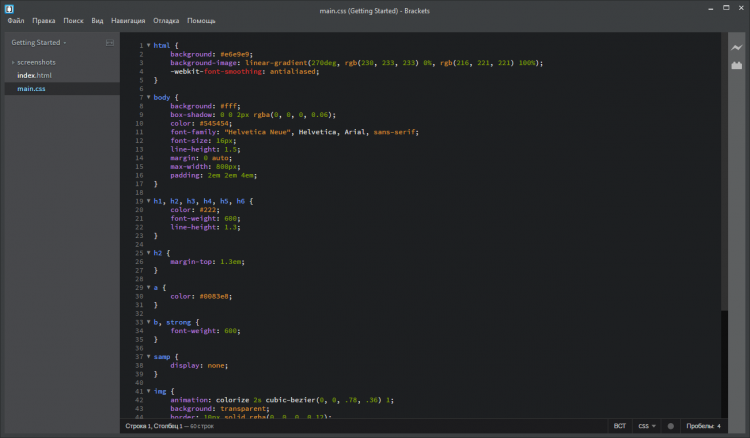
Task: Open the css language dropdown
Action: point(647,426)
